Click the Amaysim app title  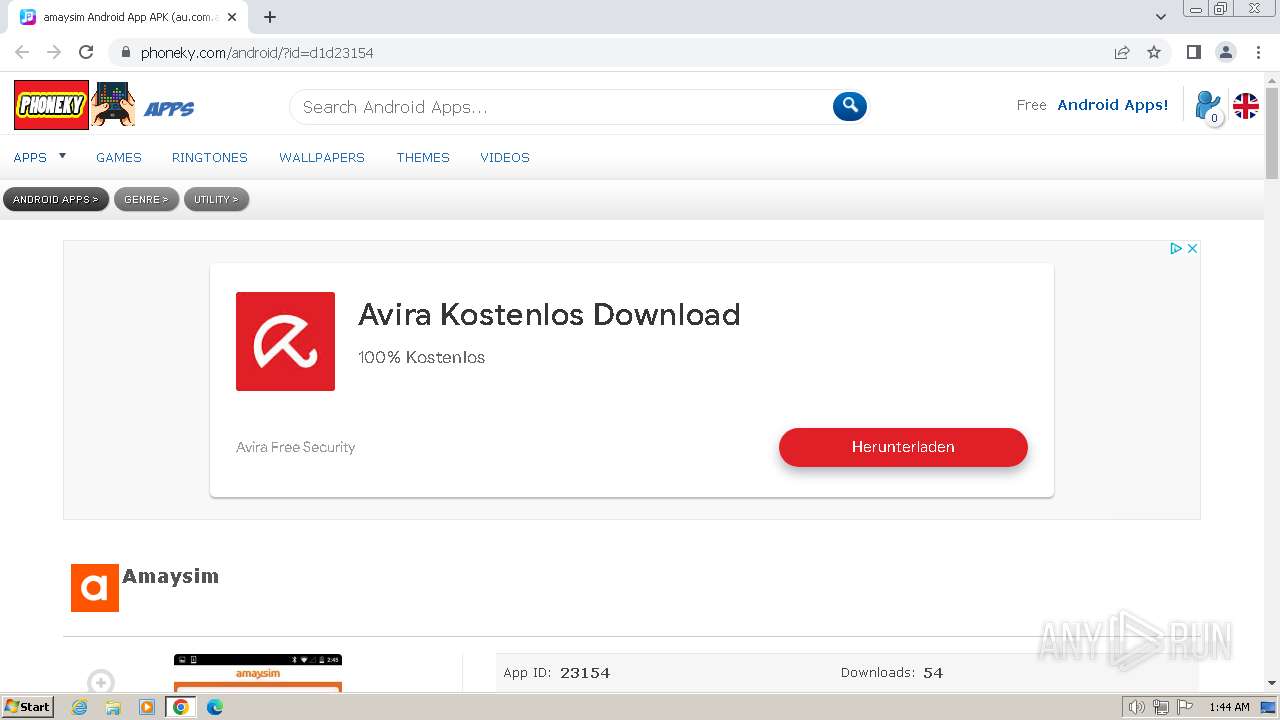[x=170, y=576]
